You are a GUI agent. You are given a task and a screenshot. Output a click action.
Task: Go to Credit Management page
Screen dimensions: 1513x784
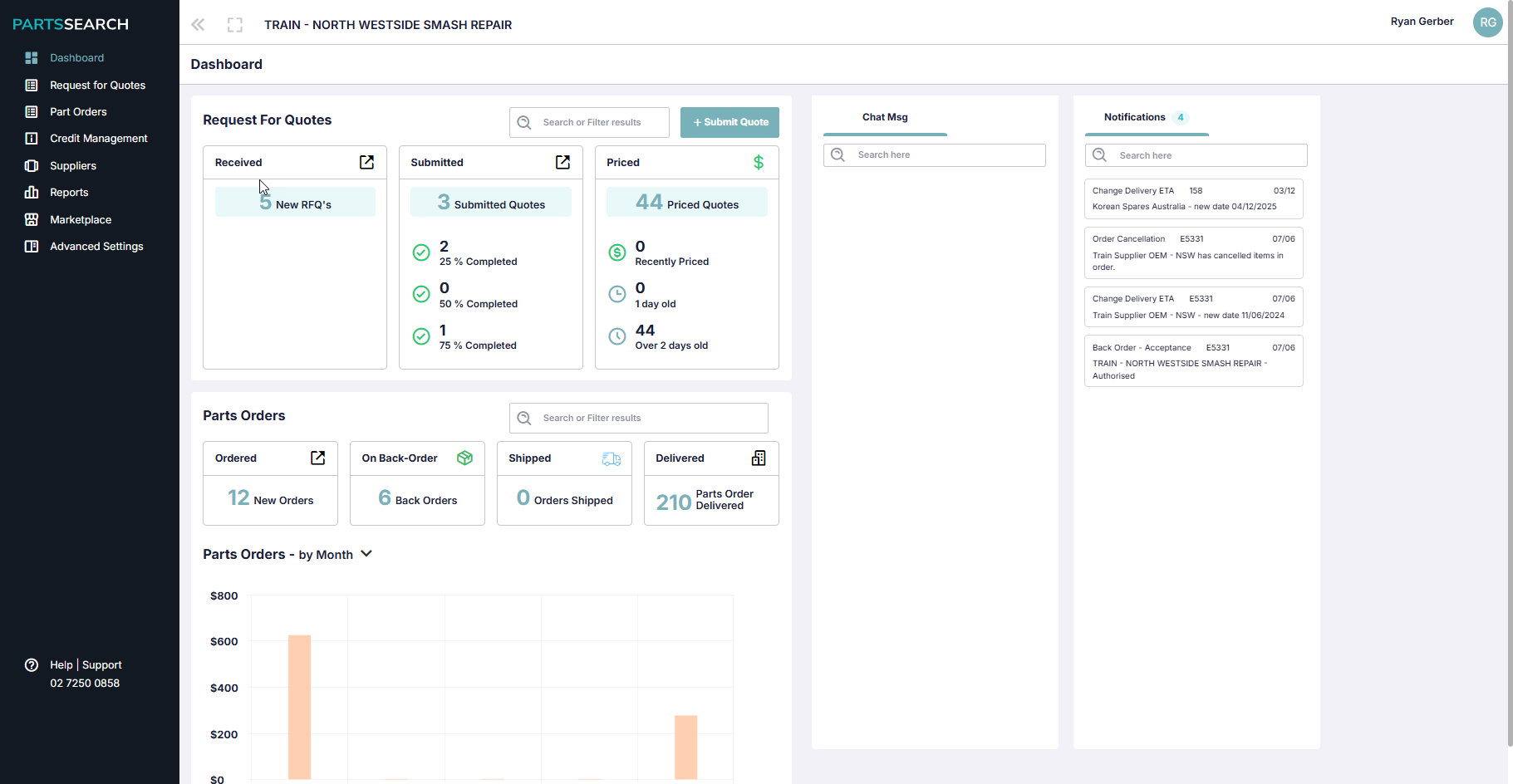pos(98,139)
